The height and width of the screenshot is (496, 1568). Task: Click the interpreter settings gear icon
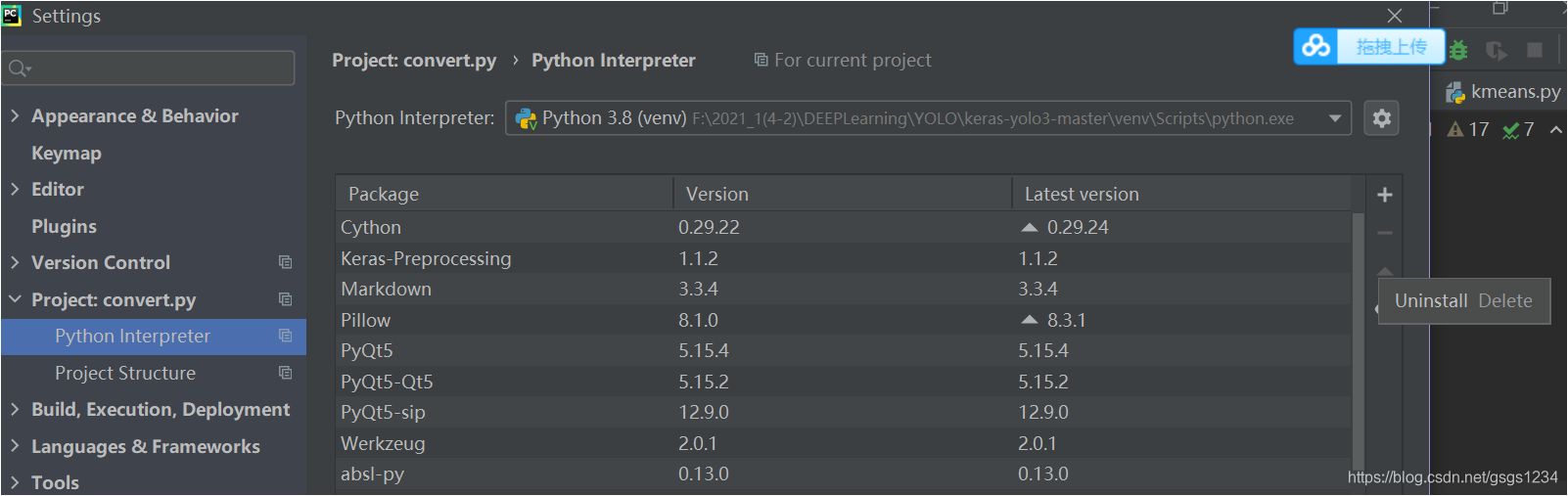1381,118
